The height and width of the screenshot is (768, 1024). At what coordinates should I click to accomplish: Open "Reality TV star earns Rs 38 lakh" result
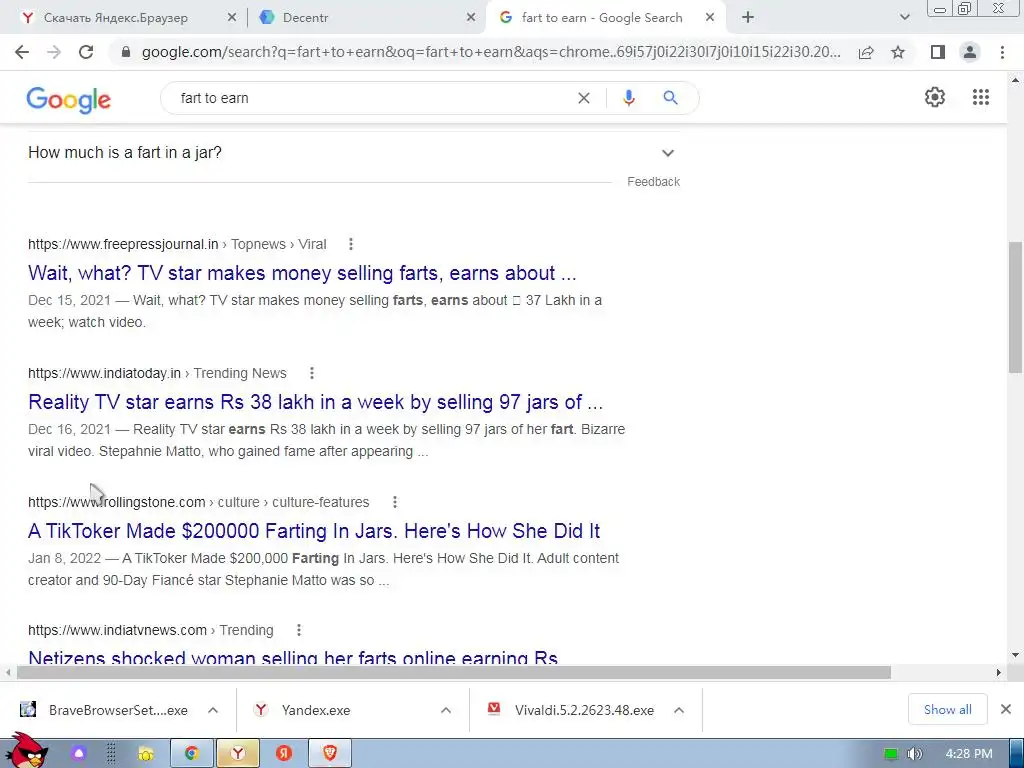click(315, 402)
